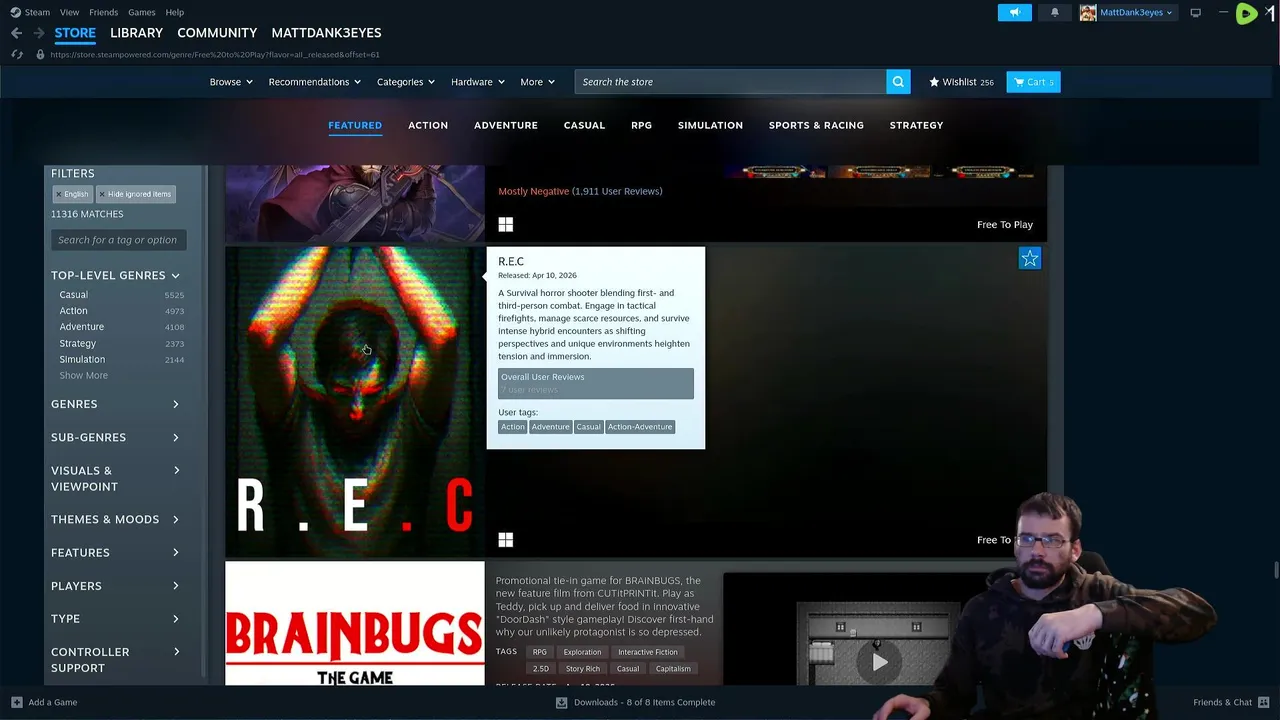Open the bell notifications
Screen dimensions: 1280x720
(1054, 12)
